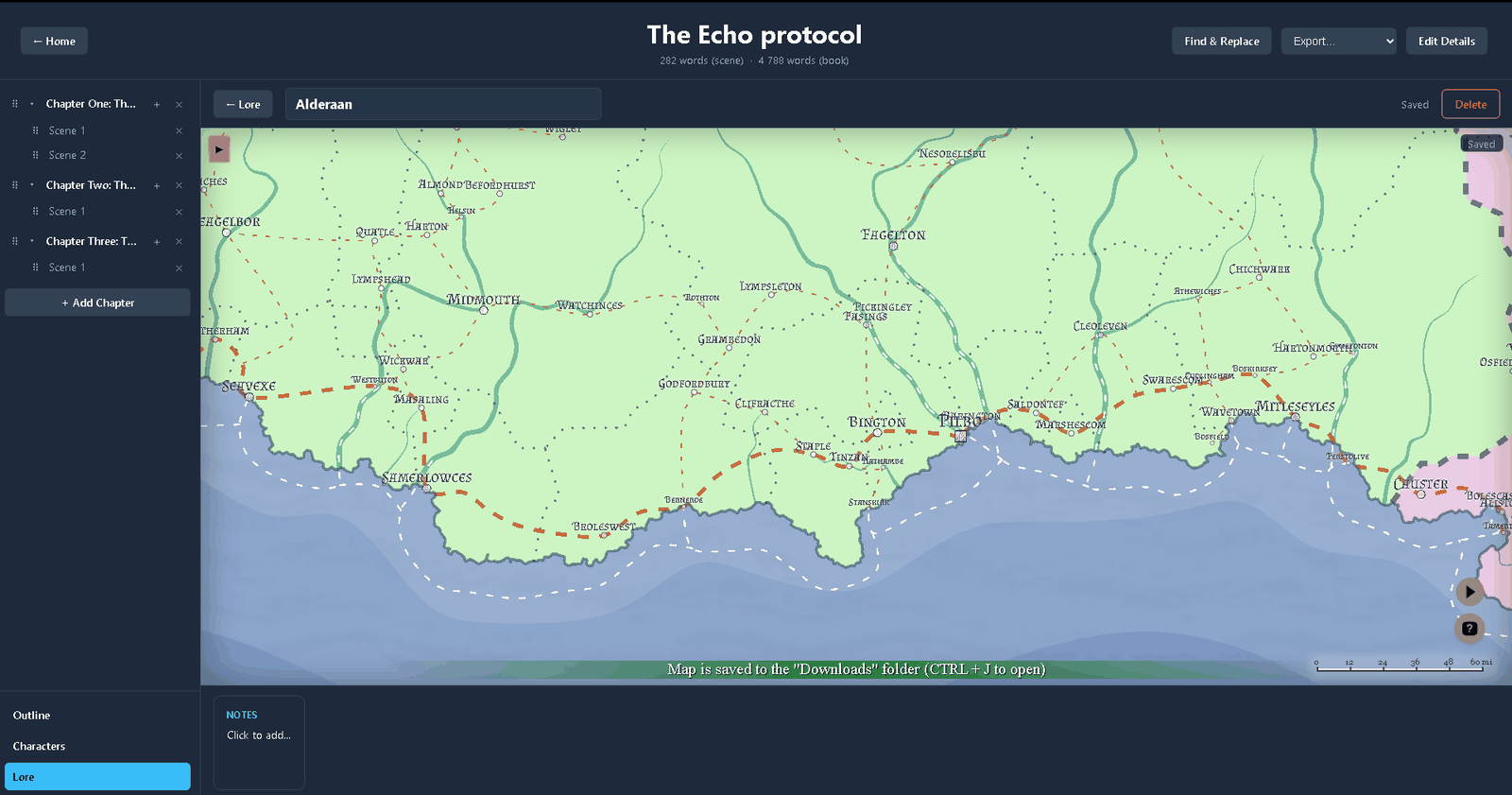Click the round play button on the map
The width and height of the screenshot is (1512, 795).
pos(1469,592)
